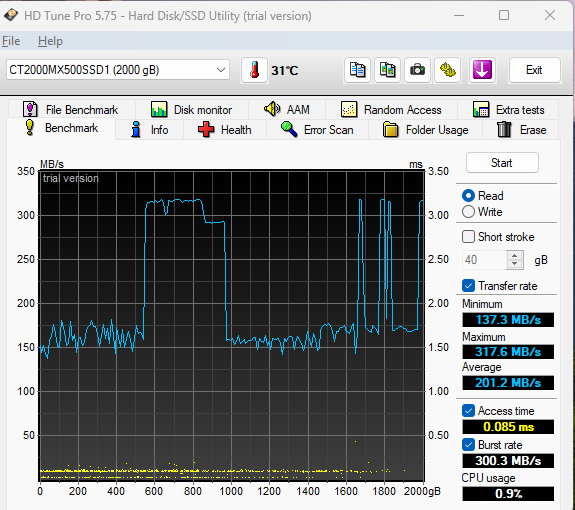
Task: Open options with the wrench icon
Action: point(447,70)
